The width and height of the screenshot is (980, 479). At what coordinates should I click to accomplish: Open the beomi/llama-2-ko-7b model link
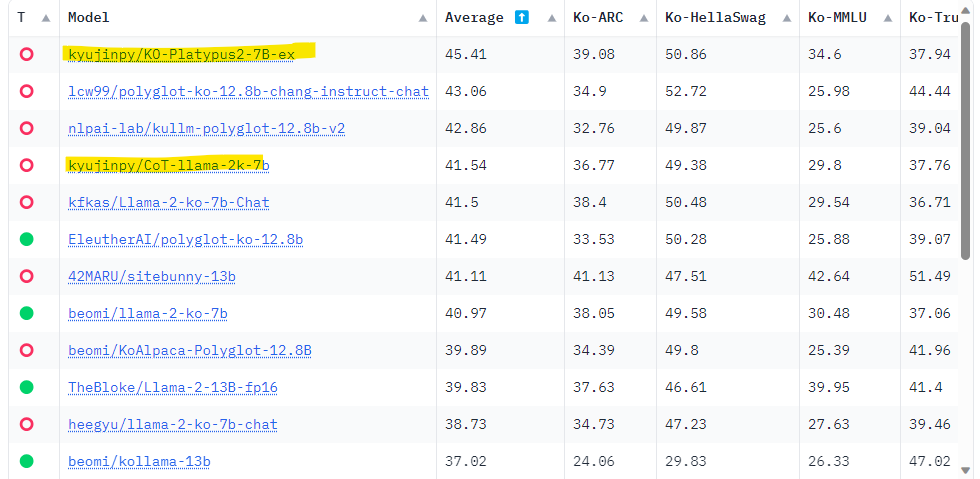pos(148,313)
